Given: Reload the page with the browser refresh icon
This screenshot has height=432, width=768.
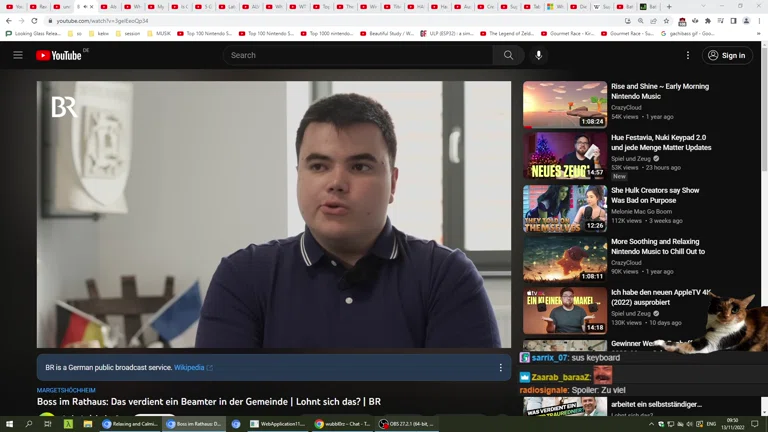Looking at the screenshot, I should [34, 20].
